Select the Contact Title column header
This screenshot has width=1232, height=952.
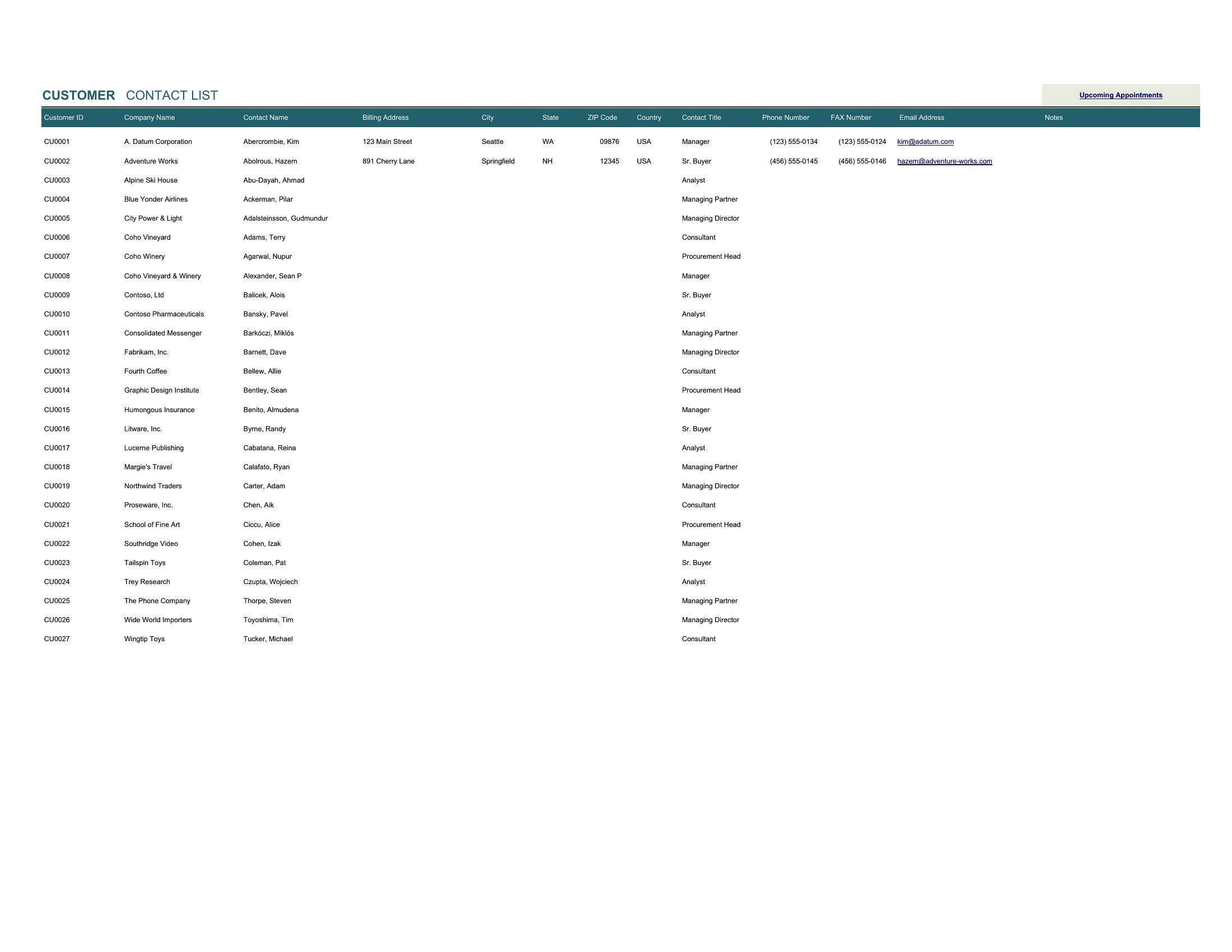tap(701, 118)
